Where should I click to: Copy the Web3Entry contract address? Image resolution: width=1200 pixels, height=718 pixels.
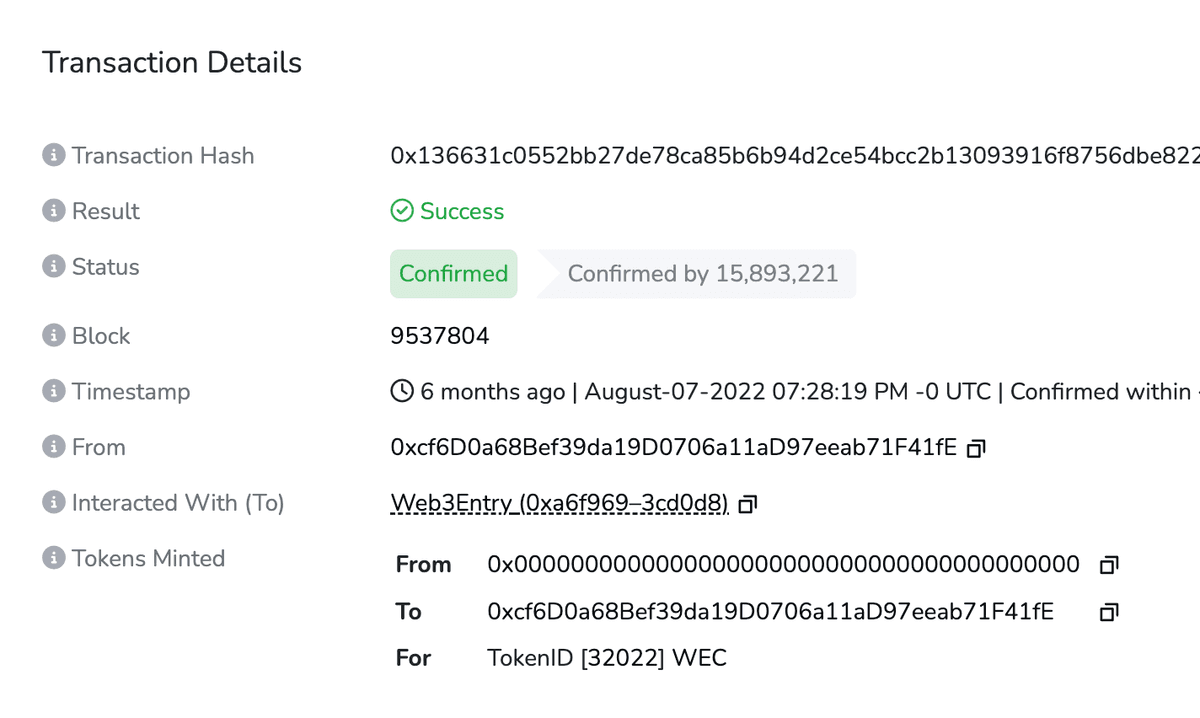(x=746, y=504)
